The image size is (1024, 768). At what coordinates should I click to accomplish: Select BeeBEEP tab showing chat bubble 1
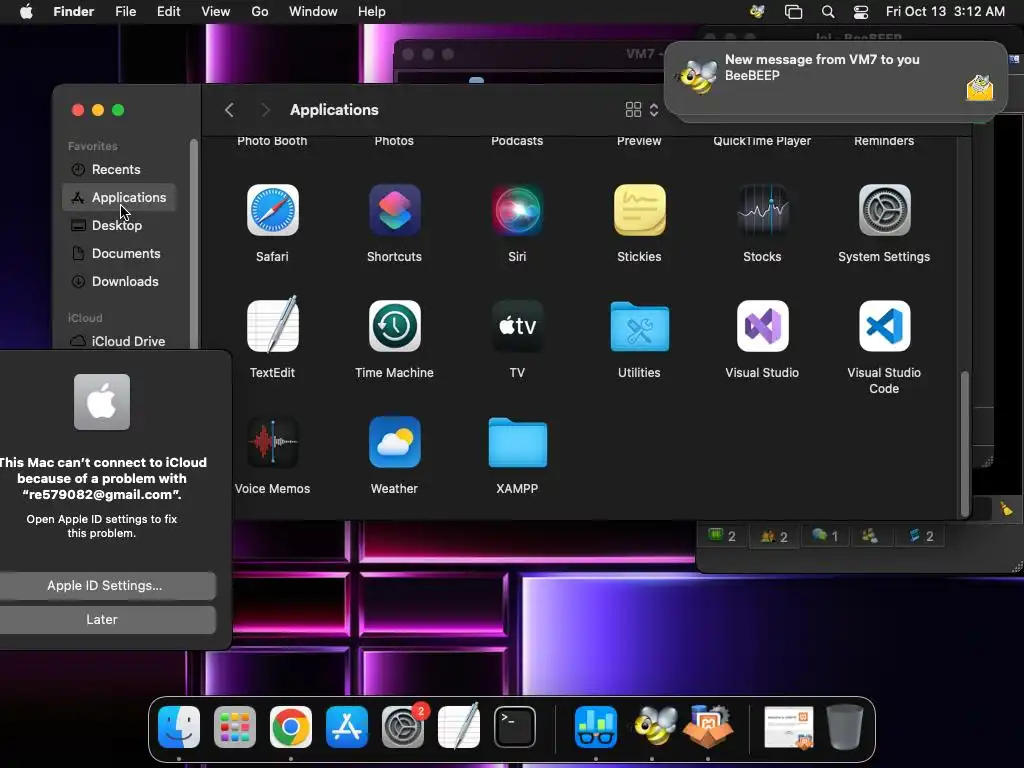825,536
